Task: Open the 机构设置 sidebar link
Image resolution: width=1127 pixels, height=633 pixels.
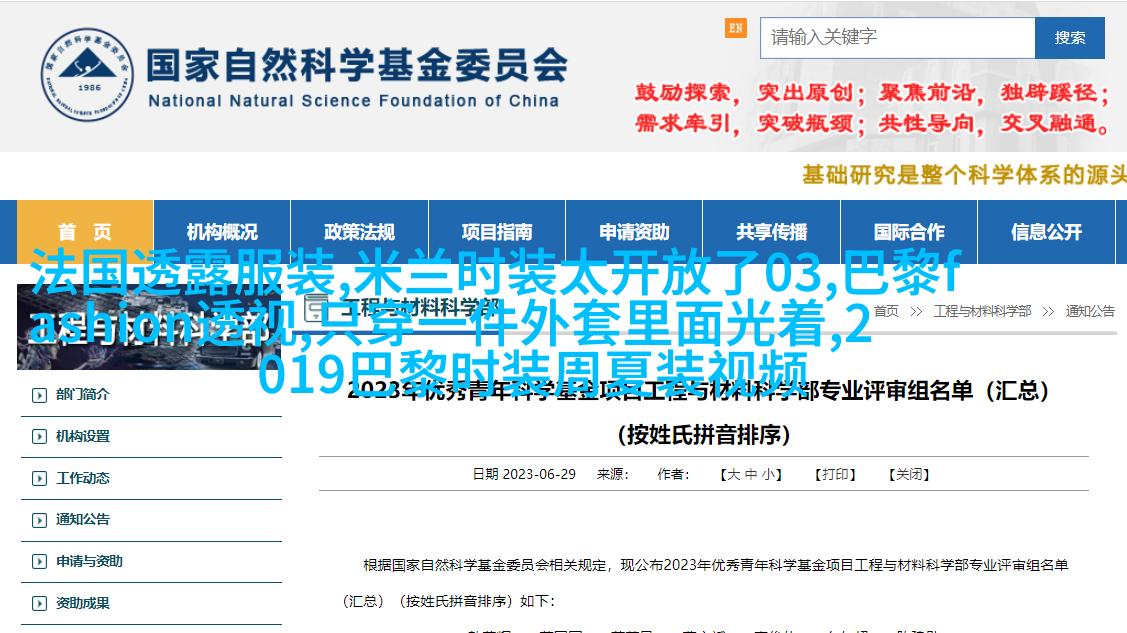Action: (x=83, y=436)
